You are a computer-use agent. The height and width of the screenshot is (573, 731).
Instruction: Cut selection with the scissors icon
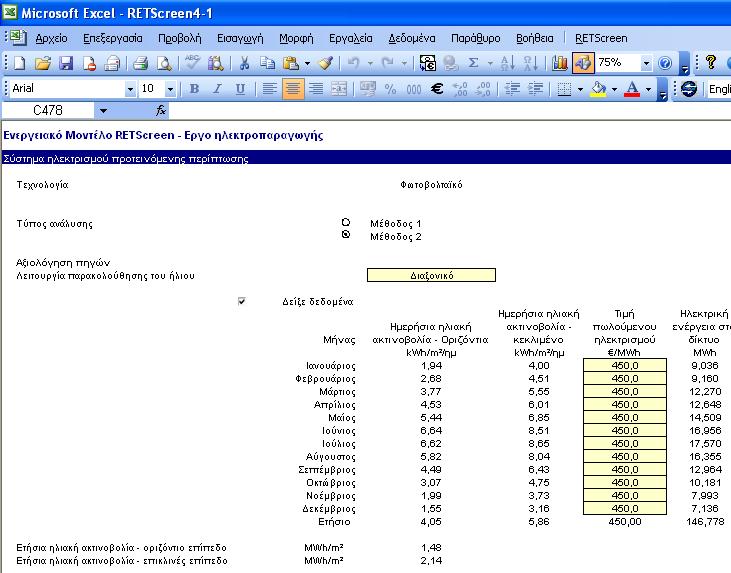244,63
